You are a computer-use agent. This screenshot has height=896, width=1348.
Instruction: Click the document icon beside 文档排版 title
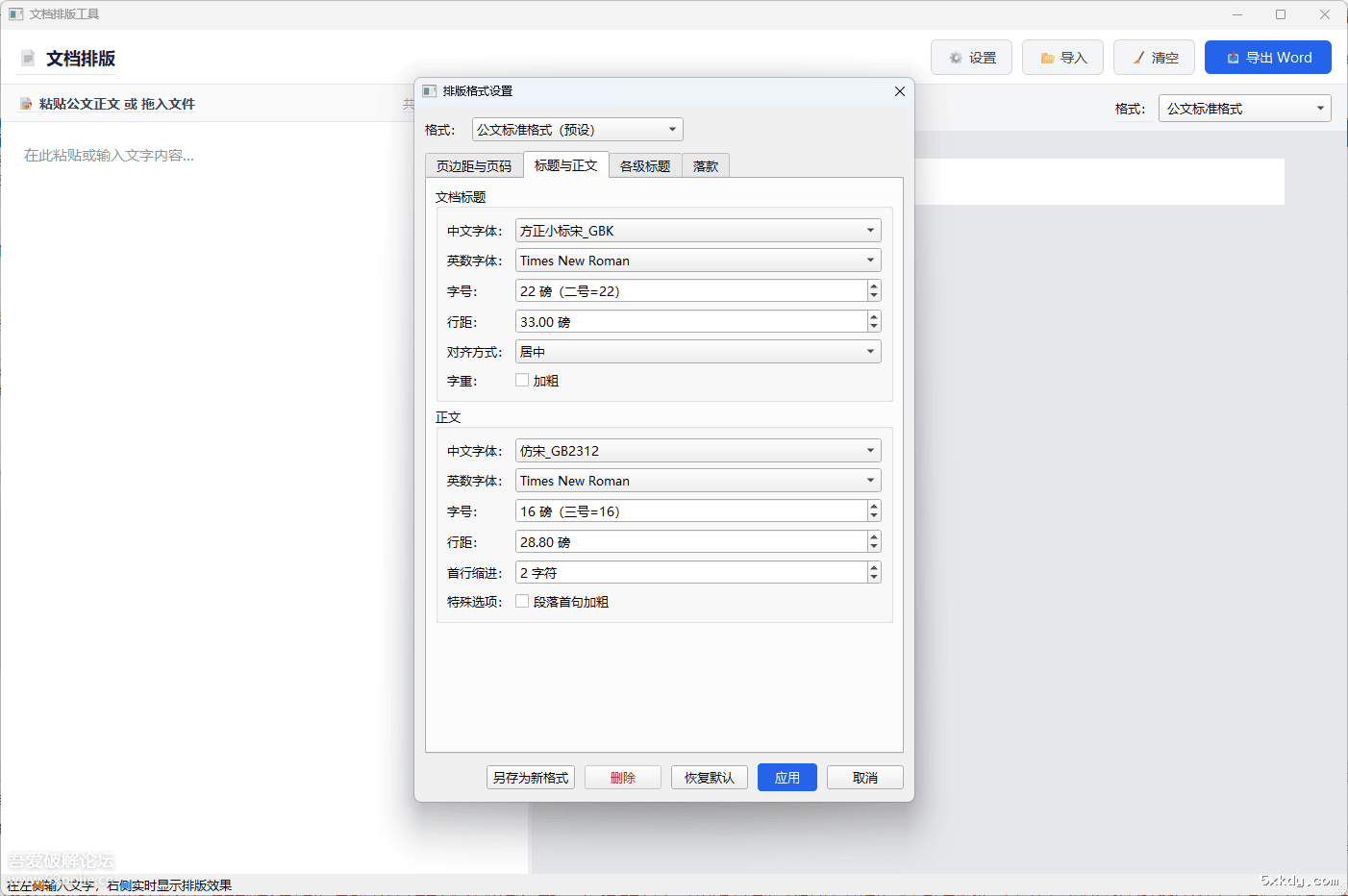click(28, 59)
